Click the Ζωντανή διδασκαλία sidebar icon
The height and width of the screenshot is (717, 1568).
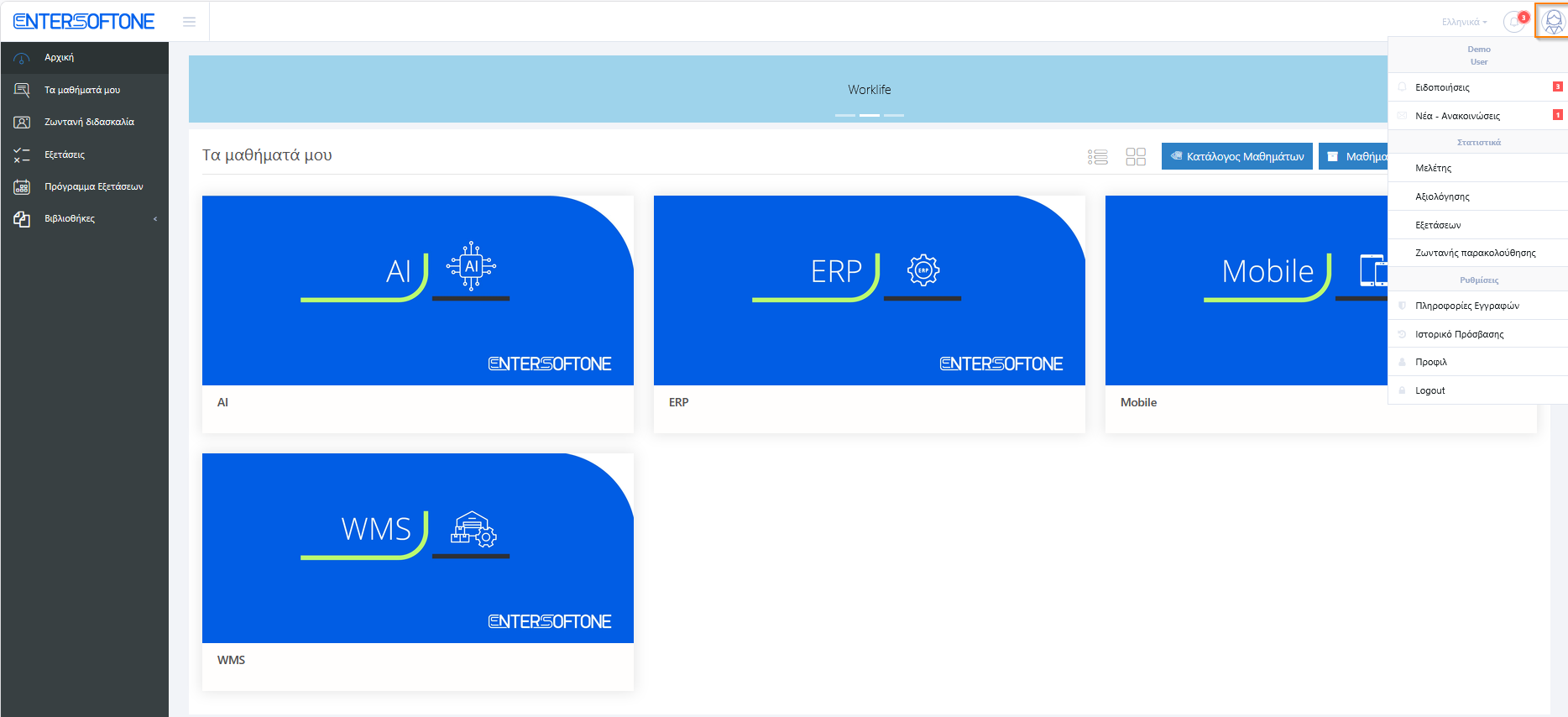click(x=22, y=123)
